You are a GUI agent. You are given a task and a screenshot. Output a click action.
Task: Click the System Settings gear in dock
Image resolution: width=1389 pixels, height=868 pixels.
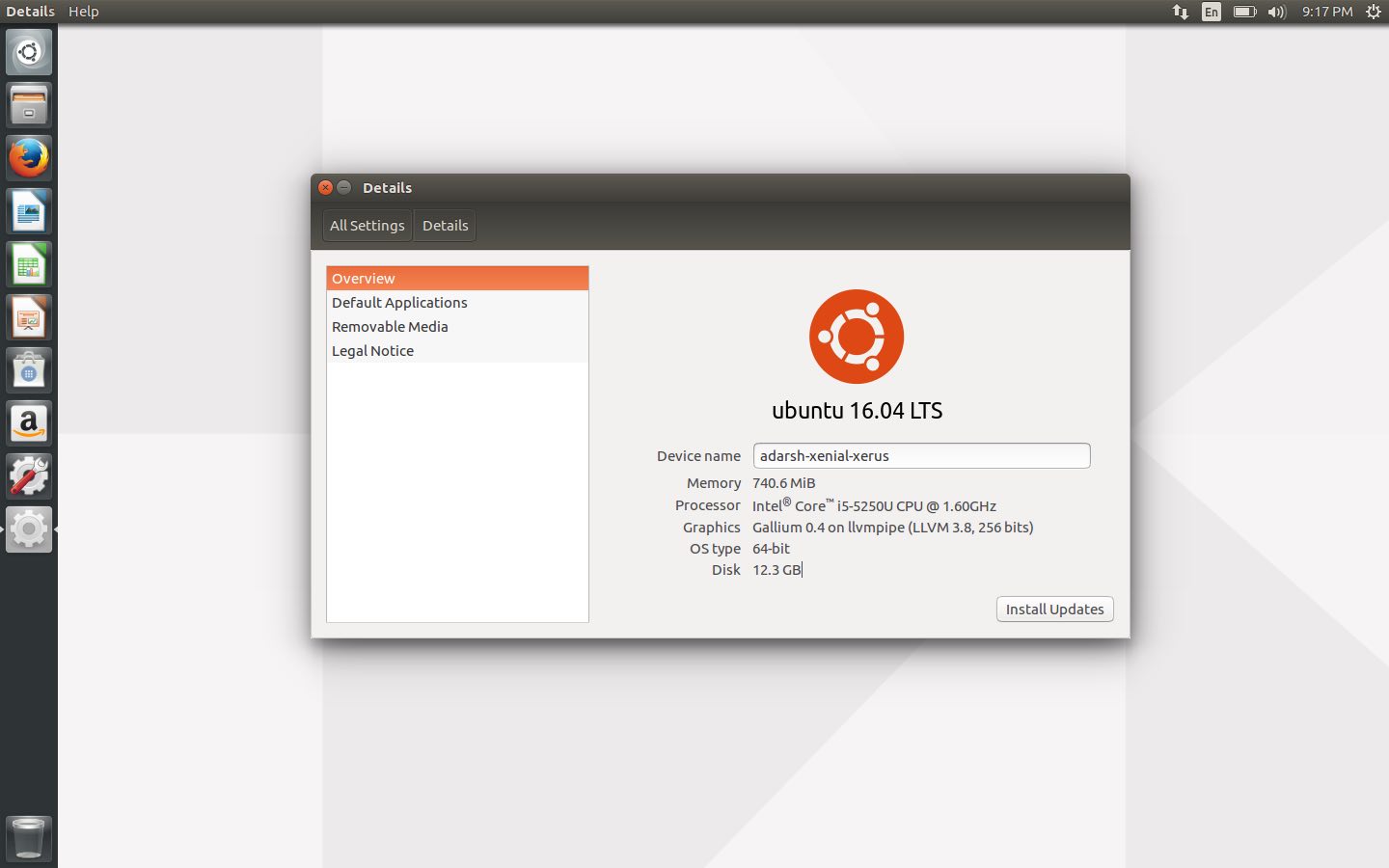29,529
